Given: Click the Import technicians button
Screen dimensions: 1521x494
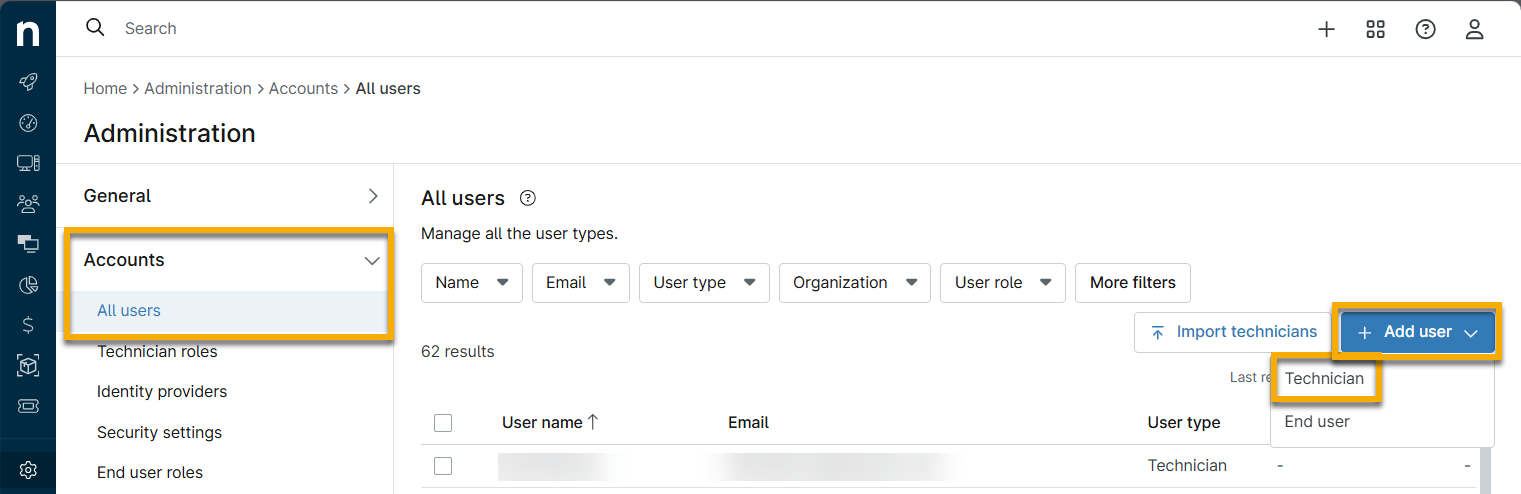Looking at the screenshot, I should coord(1232,332).
